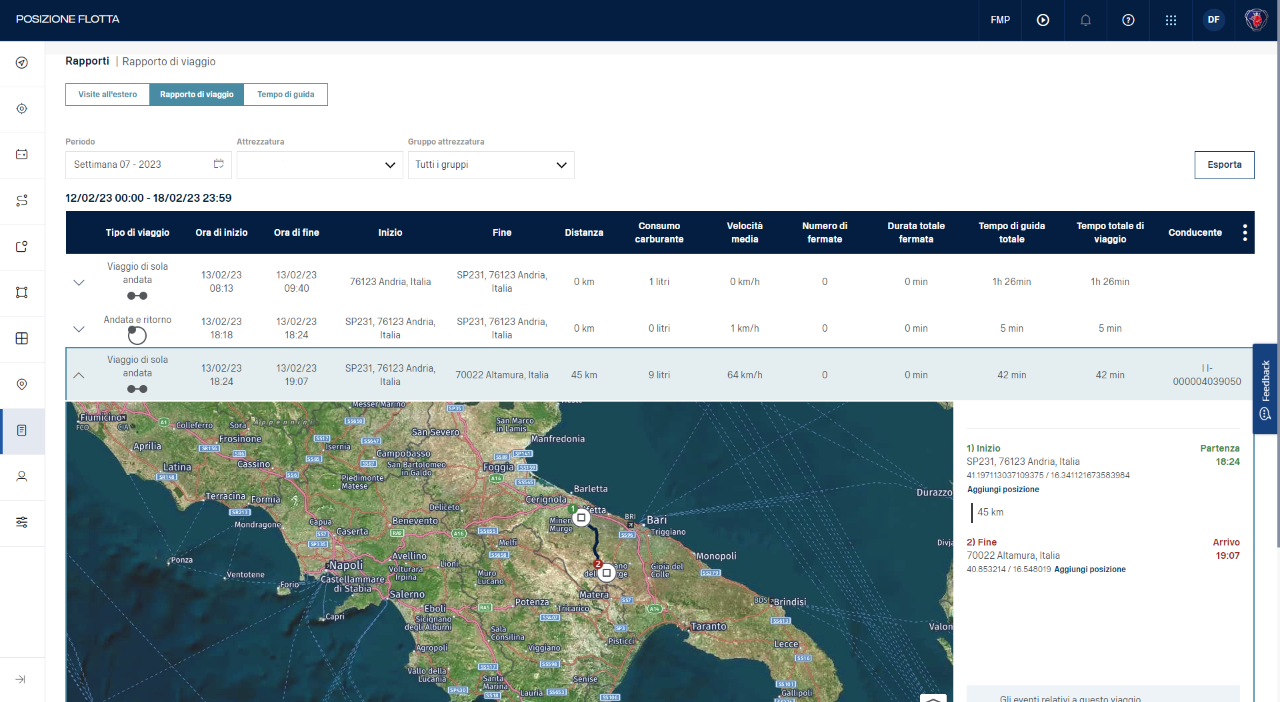Click the Conducente column header

[1195, 232]
